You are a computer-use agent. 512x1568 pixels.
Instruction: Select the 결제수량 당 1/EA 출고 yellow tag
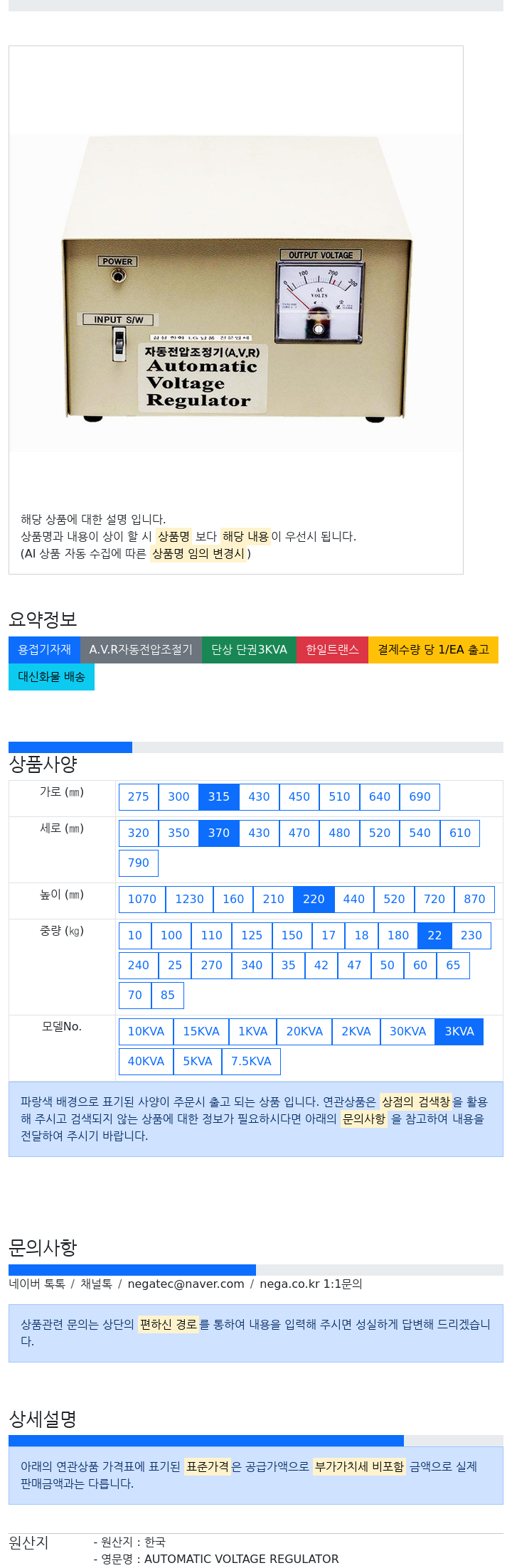[433, 650]
